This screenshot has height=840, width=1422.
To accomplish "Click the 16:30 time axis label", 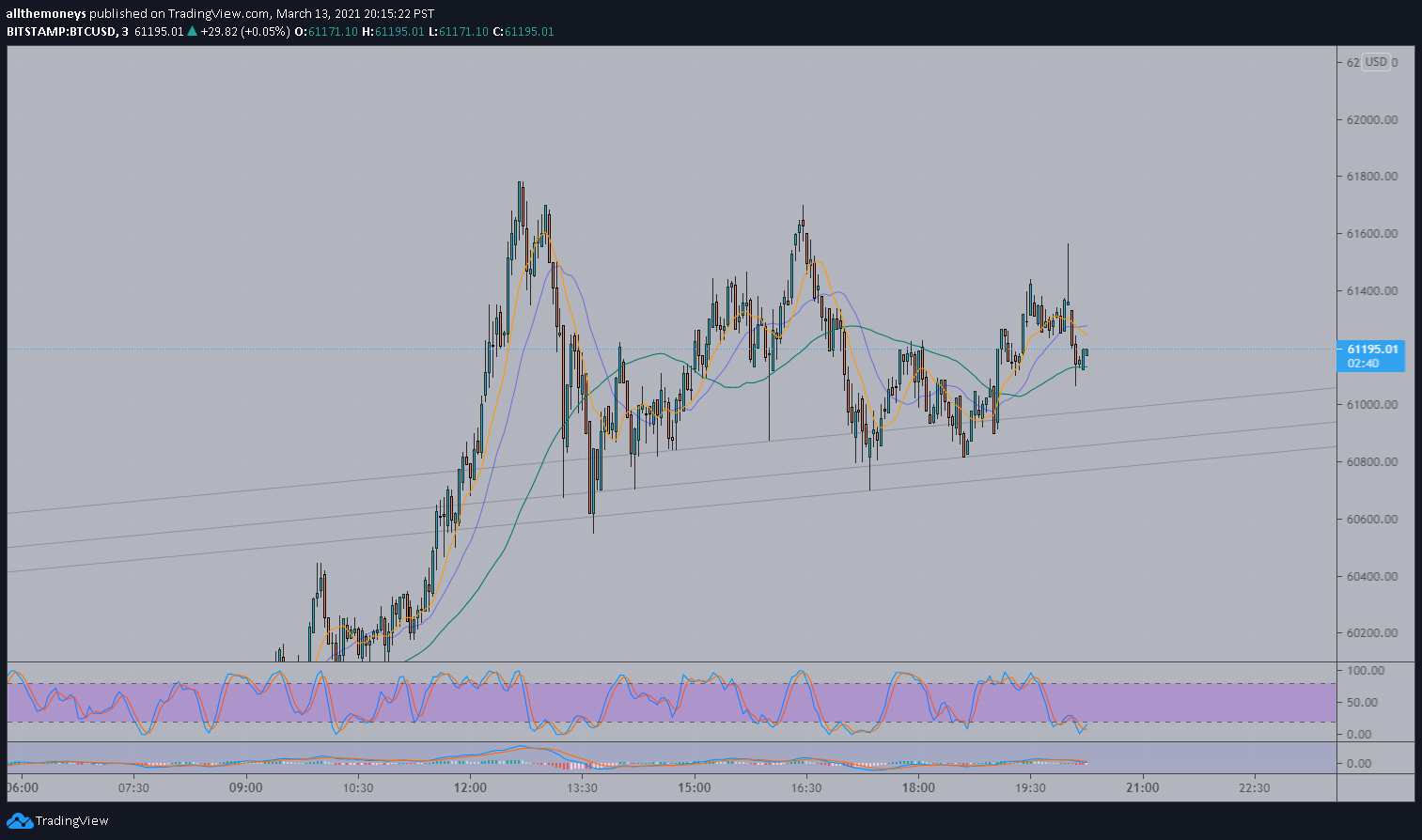I will click(806, 787).
